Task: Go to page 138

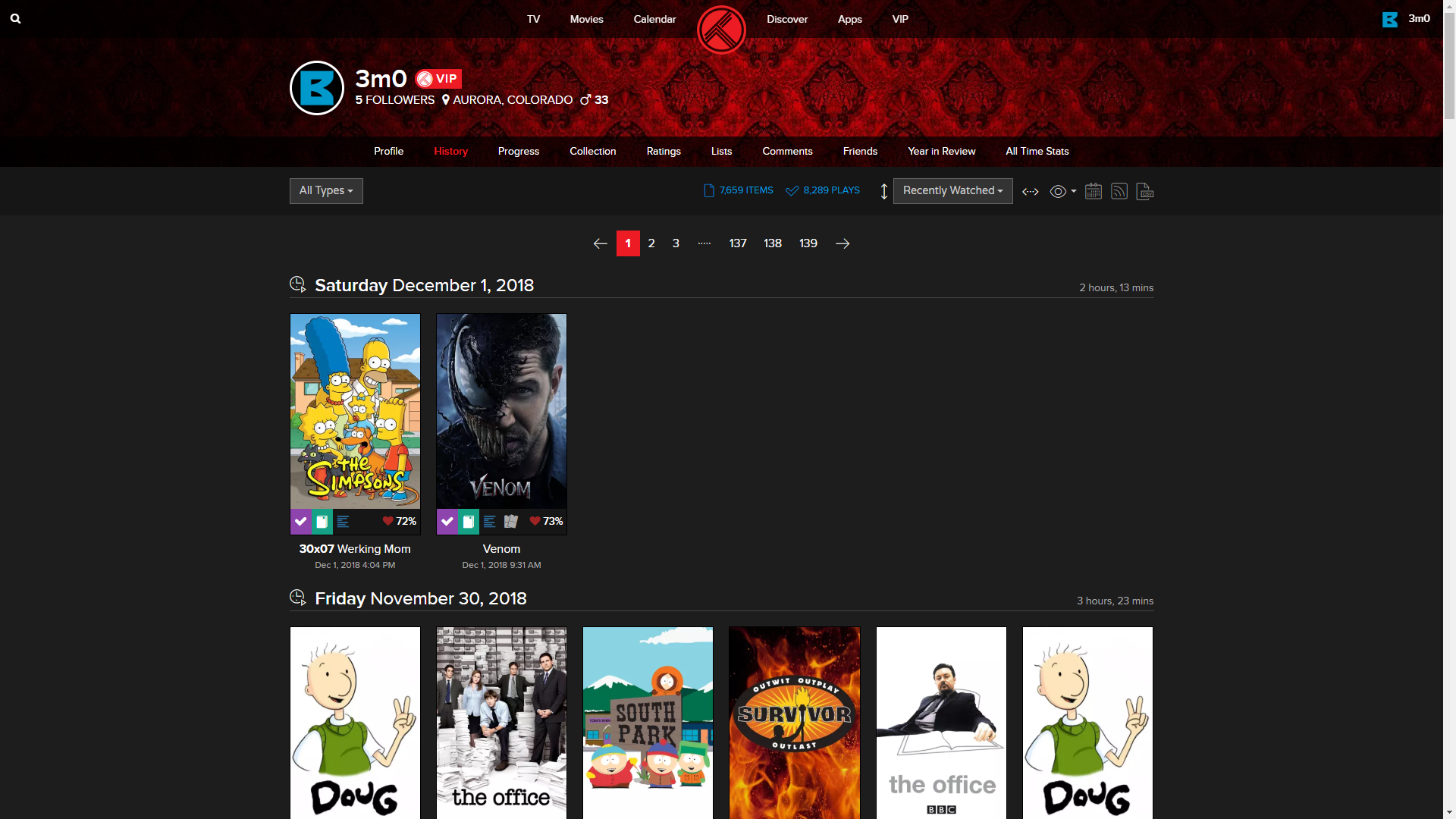Action: coord(773,243)
